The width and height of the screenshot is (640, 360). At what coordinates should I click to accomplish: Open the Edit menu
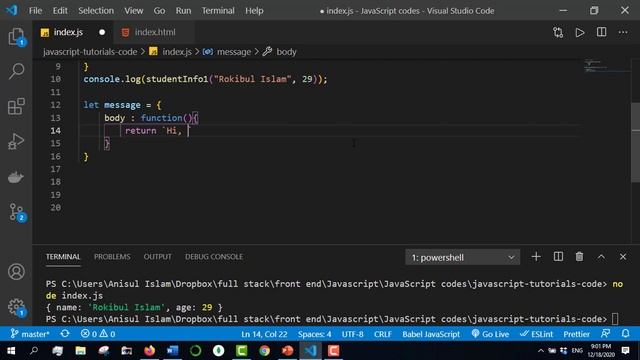point(60,11)
